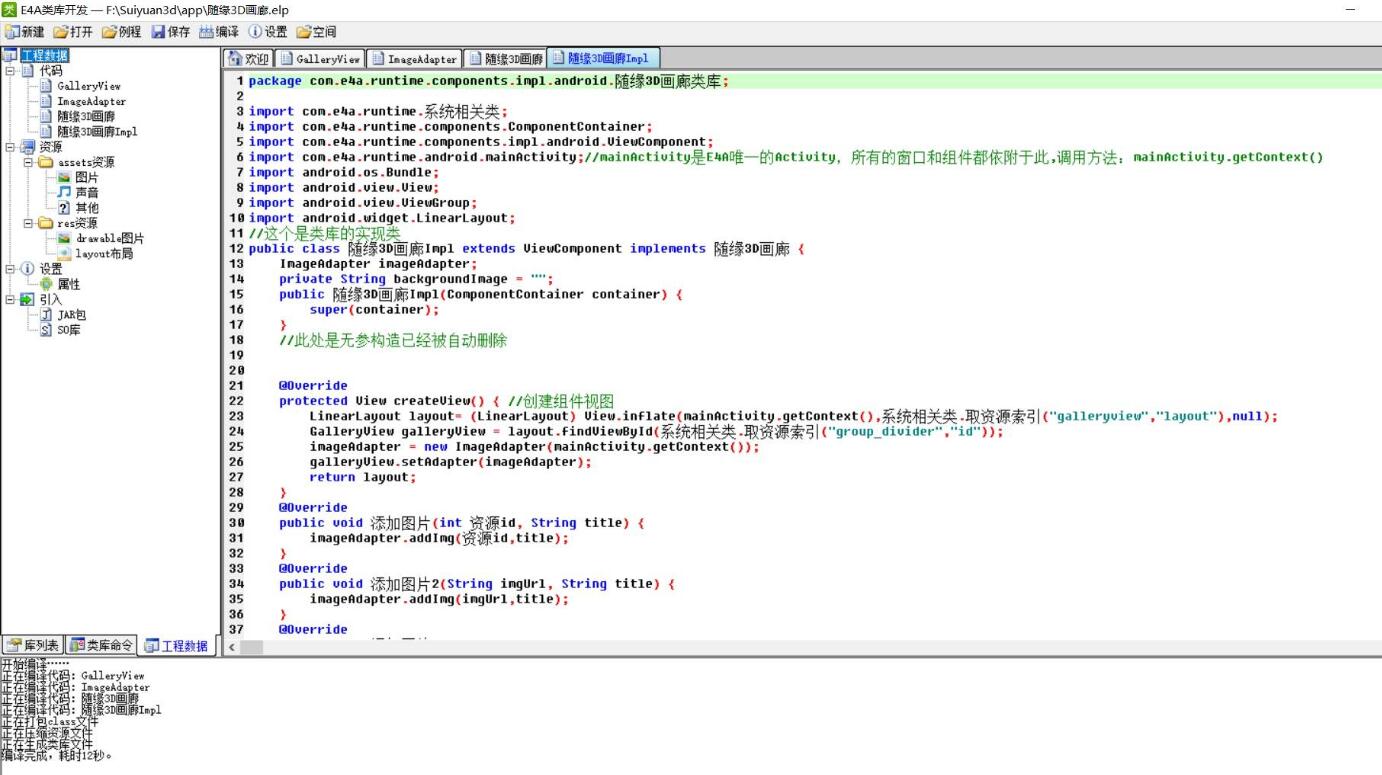Select 随缘3D画廊 file in project tree
The height and width of the screenshot is (775, 1382).
pyautogui.click(x=86, y=116)
